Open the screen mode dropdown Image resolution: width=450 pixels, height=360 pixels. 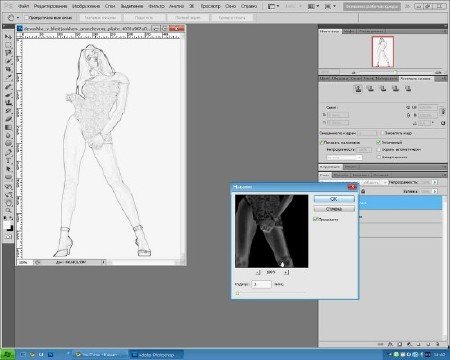pos(330,6)
